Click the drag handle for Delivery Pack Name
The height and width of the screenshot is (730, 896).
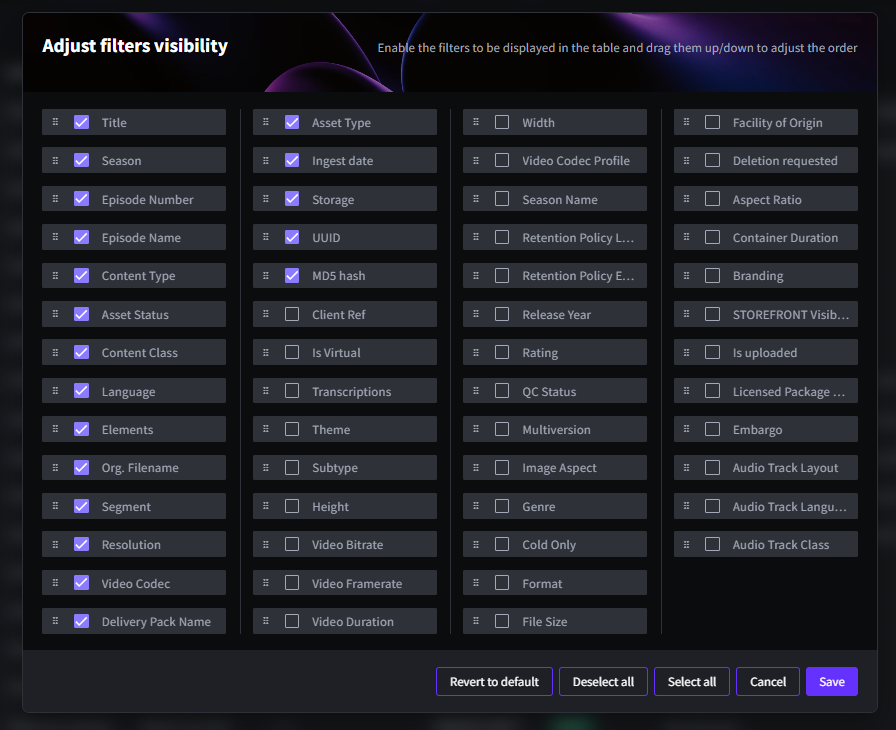click(x=55, y=620)
